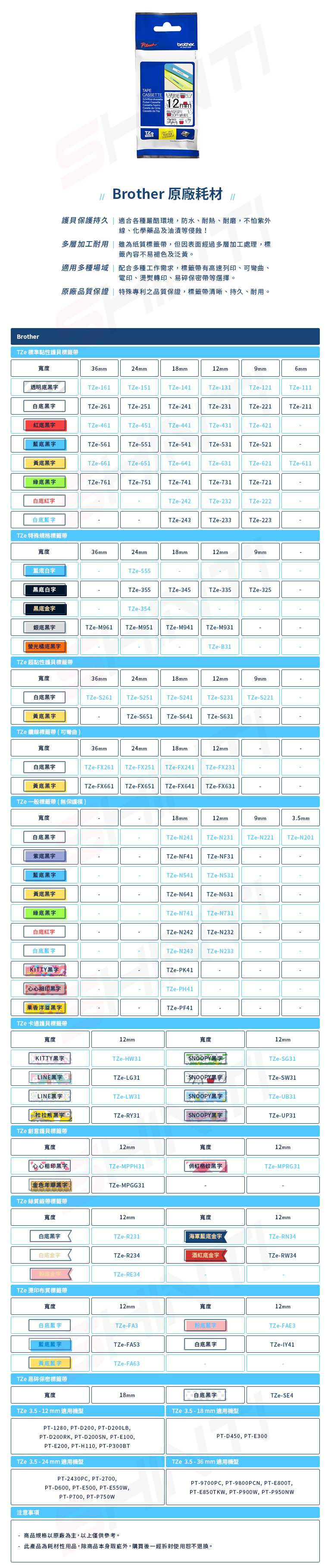
Task: Select the '原廠品質保證' feature label
Action: (85, 291)
